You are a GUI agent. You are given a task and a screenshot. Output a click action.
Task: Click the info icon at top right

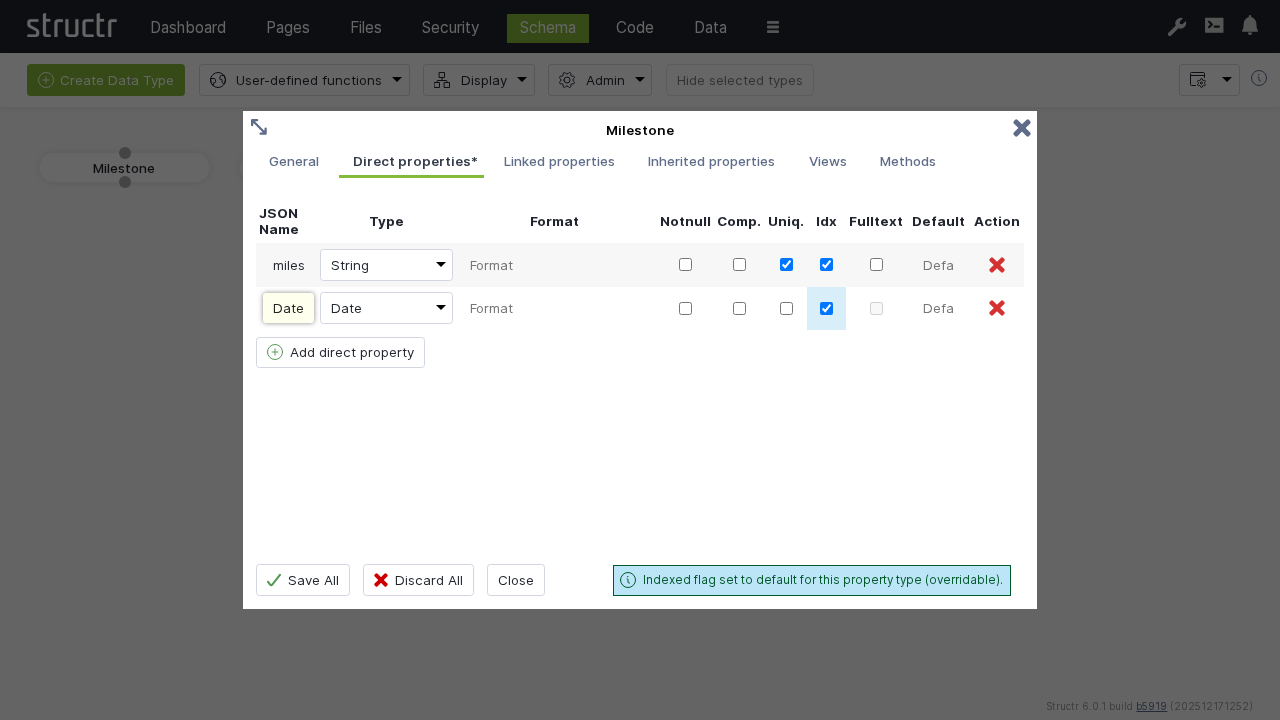1259,79
